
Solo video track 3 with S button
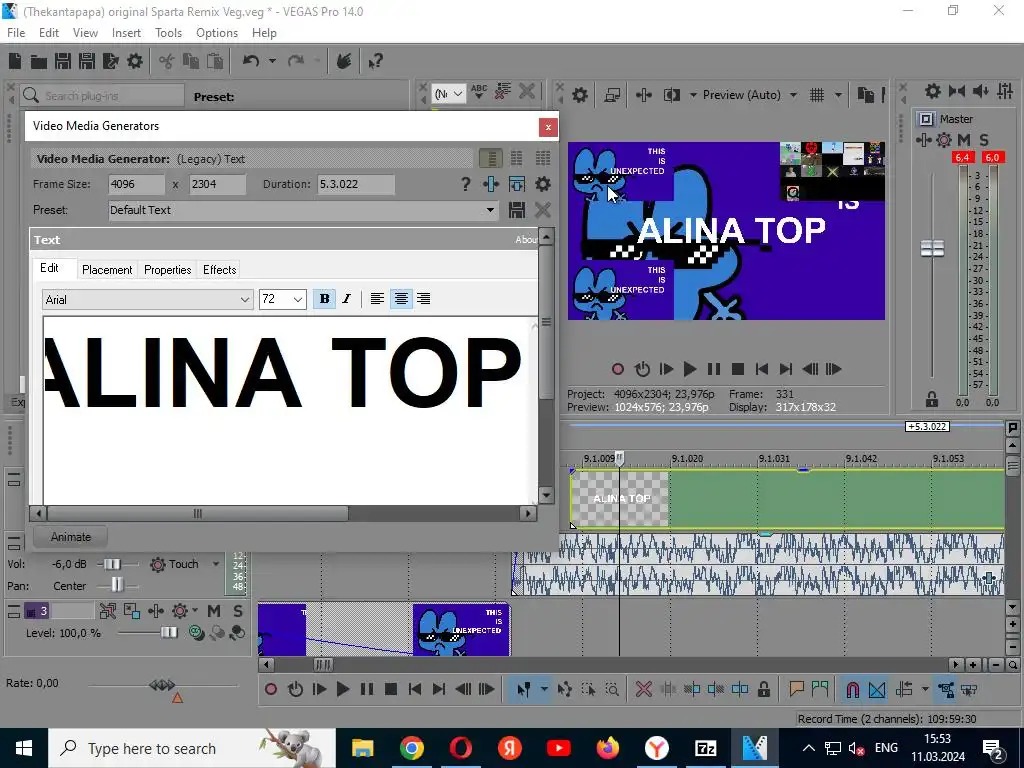click(x=238, y=611)
